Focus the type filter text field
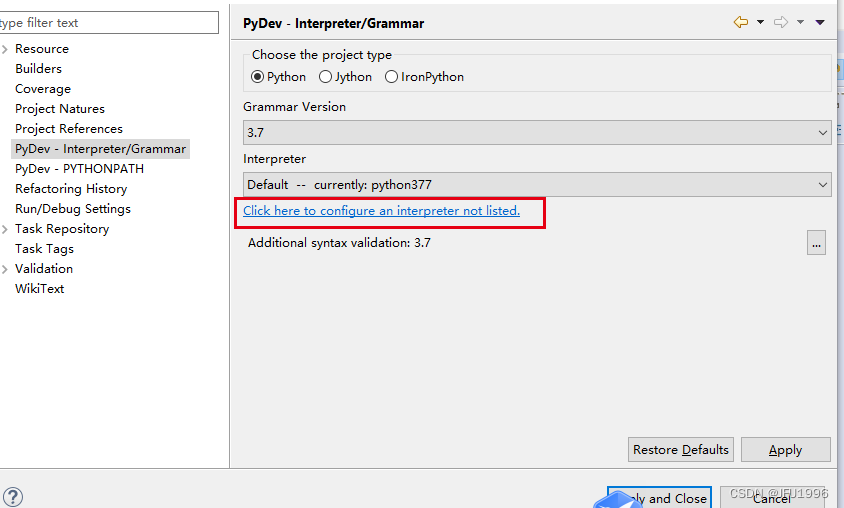Image resolution: width=844 pixels, height=508 pixels. tap(108, 23)
